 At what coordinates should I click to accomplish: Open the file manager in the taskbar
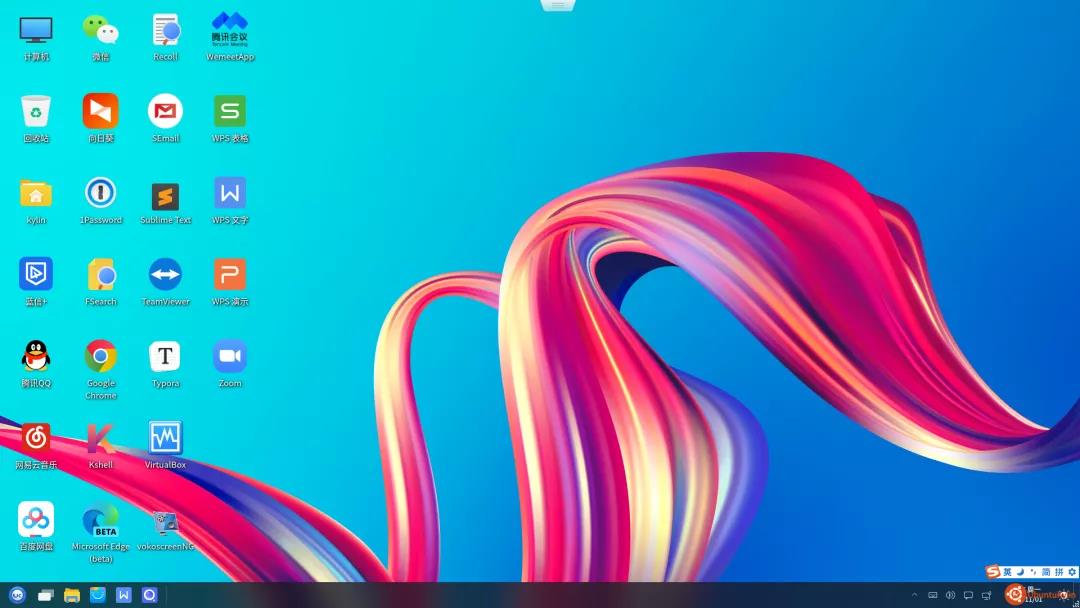72,595
